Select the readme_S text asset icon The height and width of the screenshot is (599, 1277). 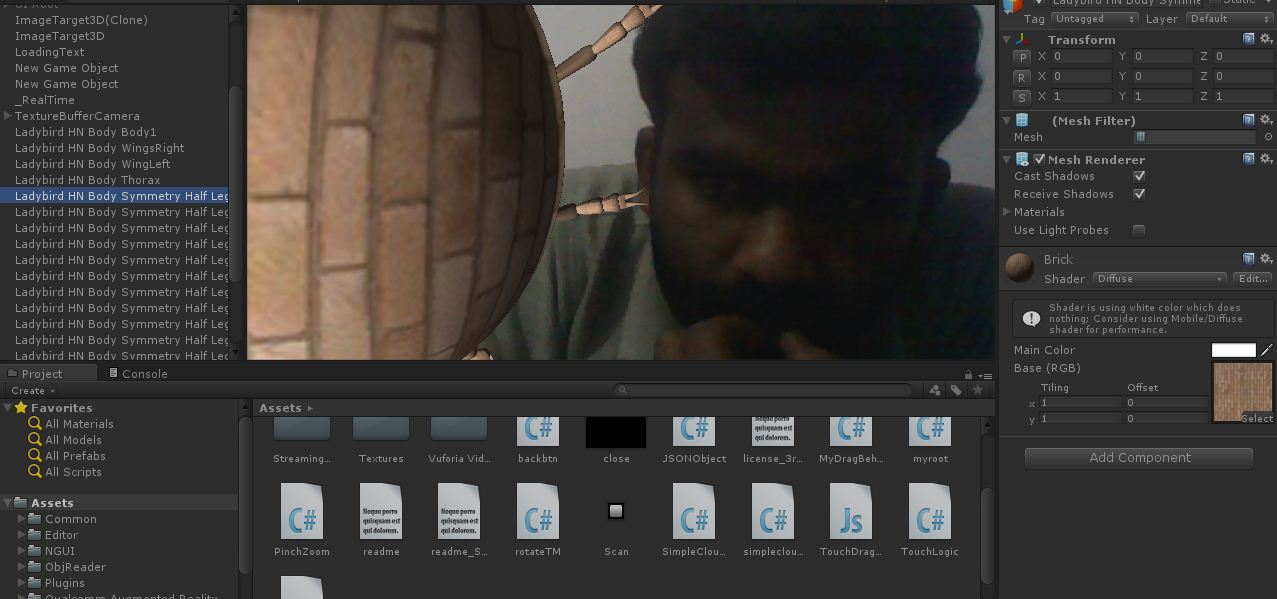click(x=459, y=510)
